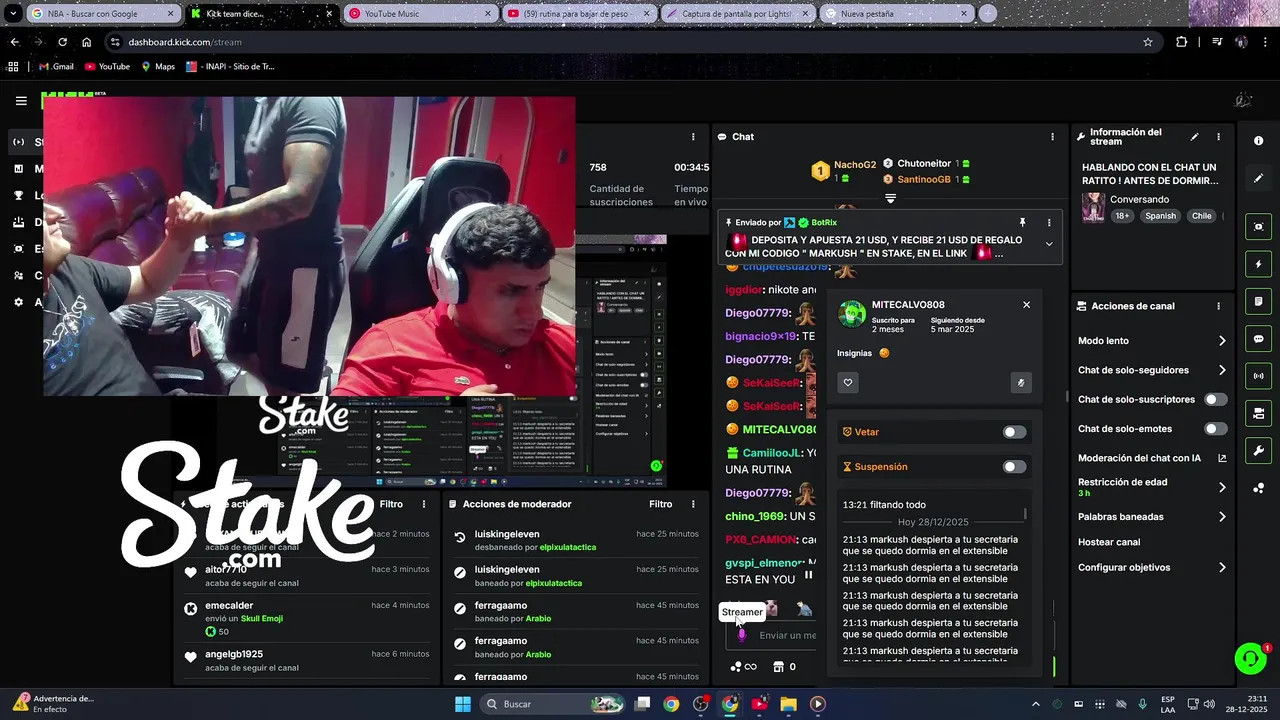The image size is (1280, 720).
Task: Select the broadcast signal icon in right sidebar
Action: [1258, 376]
